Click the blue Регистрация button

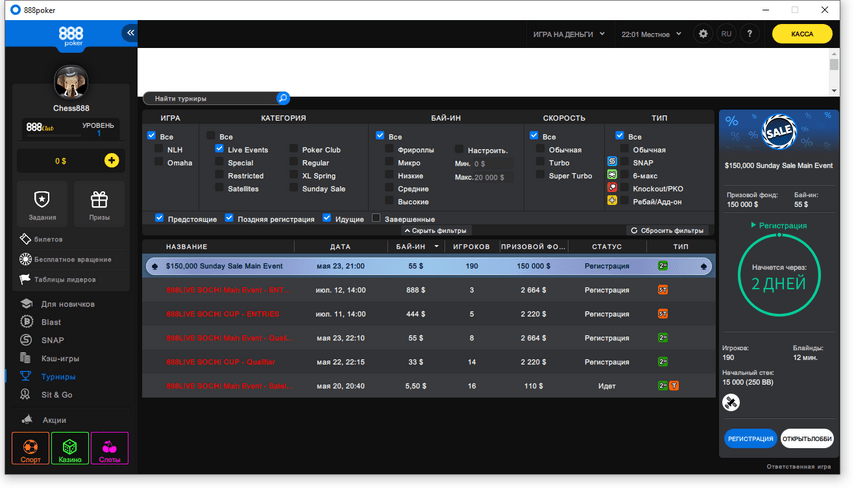751,438
